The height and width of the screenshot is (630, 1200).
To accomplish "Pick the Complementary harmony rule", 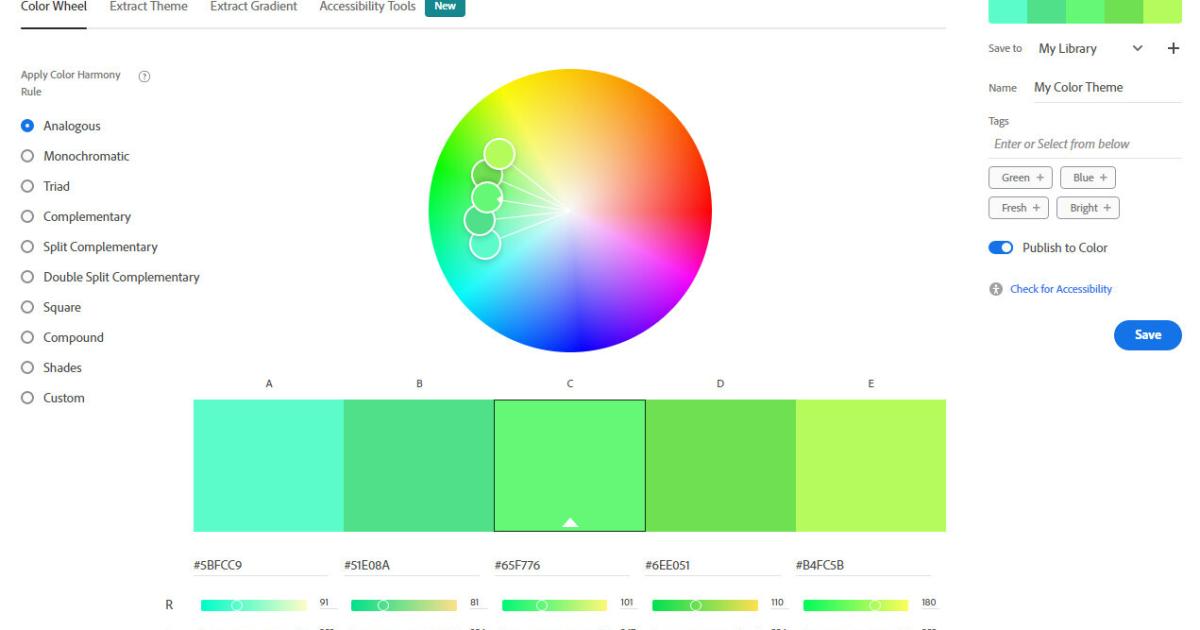I will 76,217.
